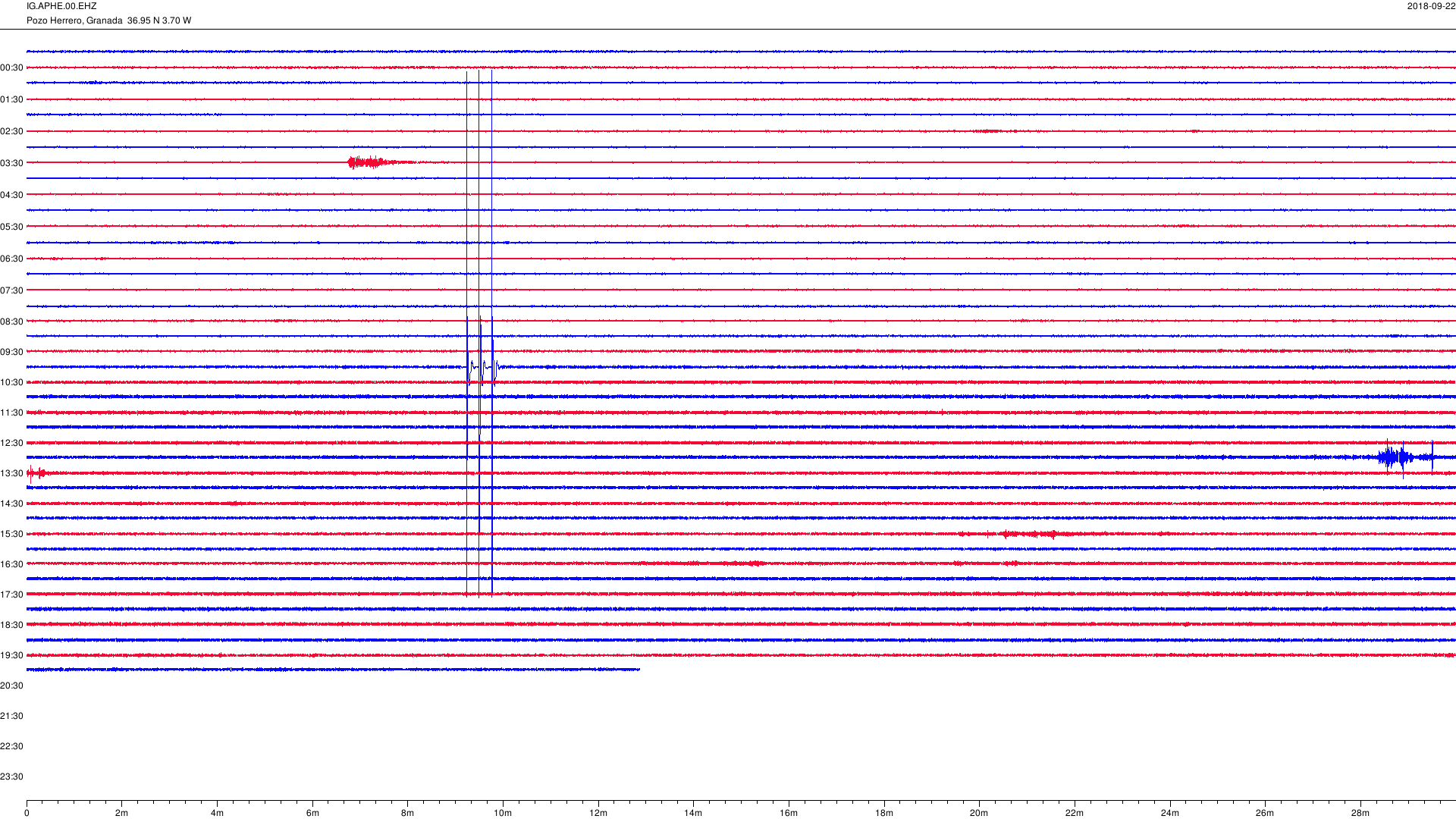Click the 10m axis tick label
The height and width of the screenshot is (819, 1456).
pyautogui.click(x=503, y=814)
